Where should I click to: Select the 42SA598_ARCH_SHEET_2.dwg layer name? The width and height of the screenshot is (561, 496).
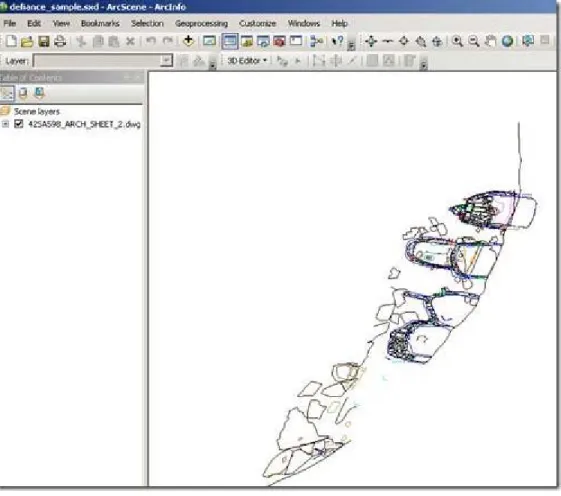coord(84,124)
